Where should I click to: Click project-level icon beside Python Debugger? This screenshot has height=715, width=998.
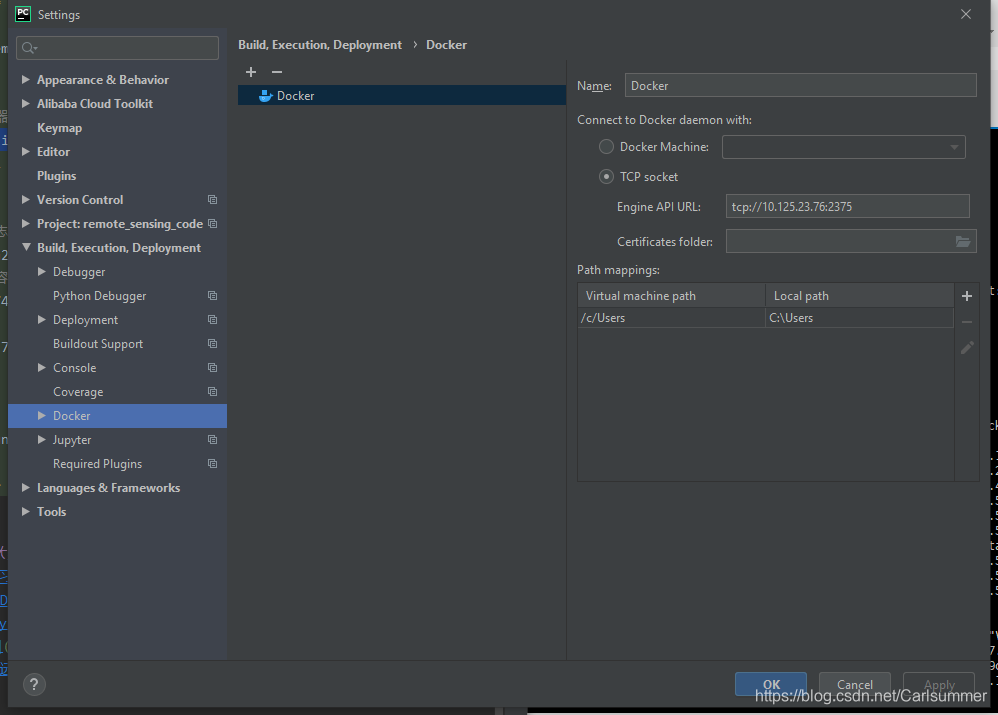click(213, 296)
